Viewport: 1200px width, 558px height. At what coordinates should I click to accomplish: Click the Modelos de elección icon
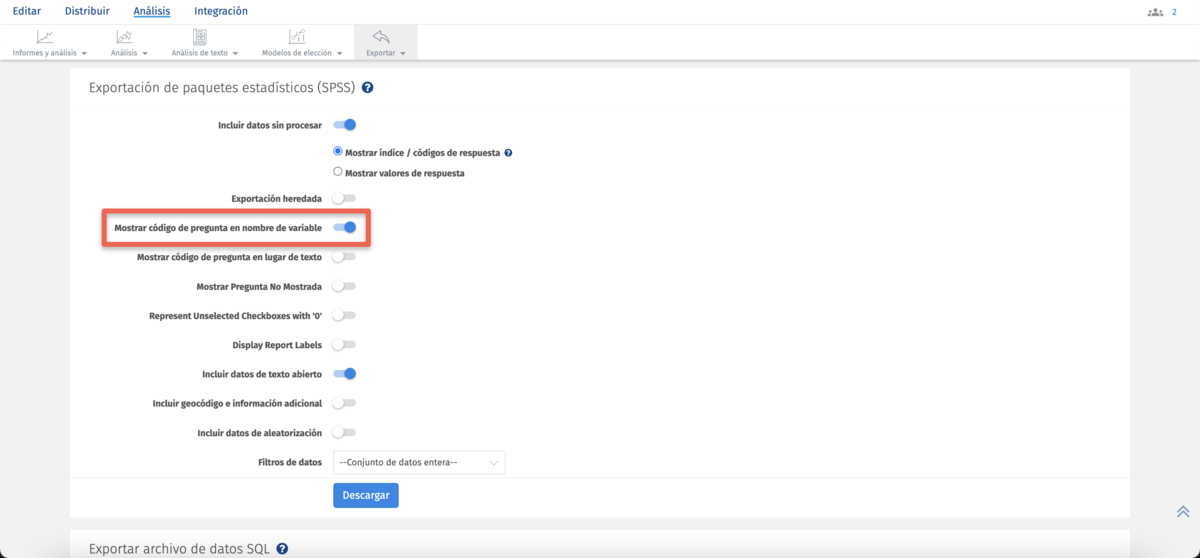(297, 37)
